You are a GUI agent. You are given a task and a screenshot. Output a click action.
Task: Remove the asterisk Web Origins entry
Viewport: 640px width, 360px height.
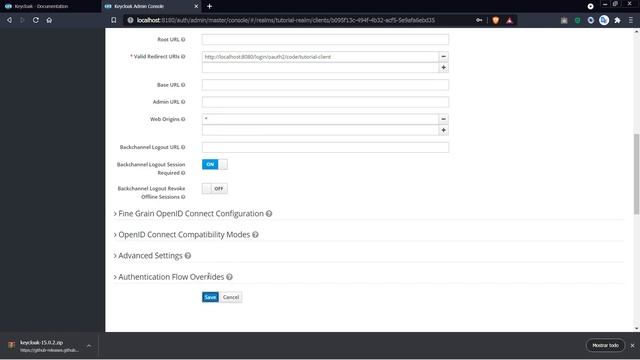(x=444, y=119)
